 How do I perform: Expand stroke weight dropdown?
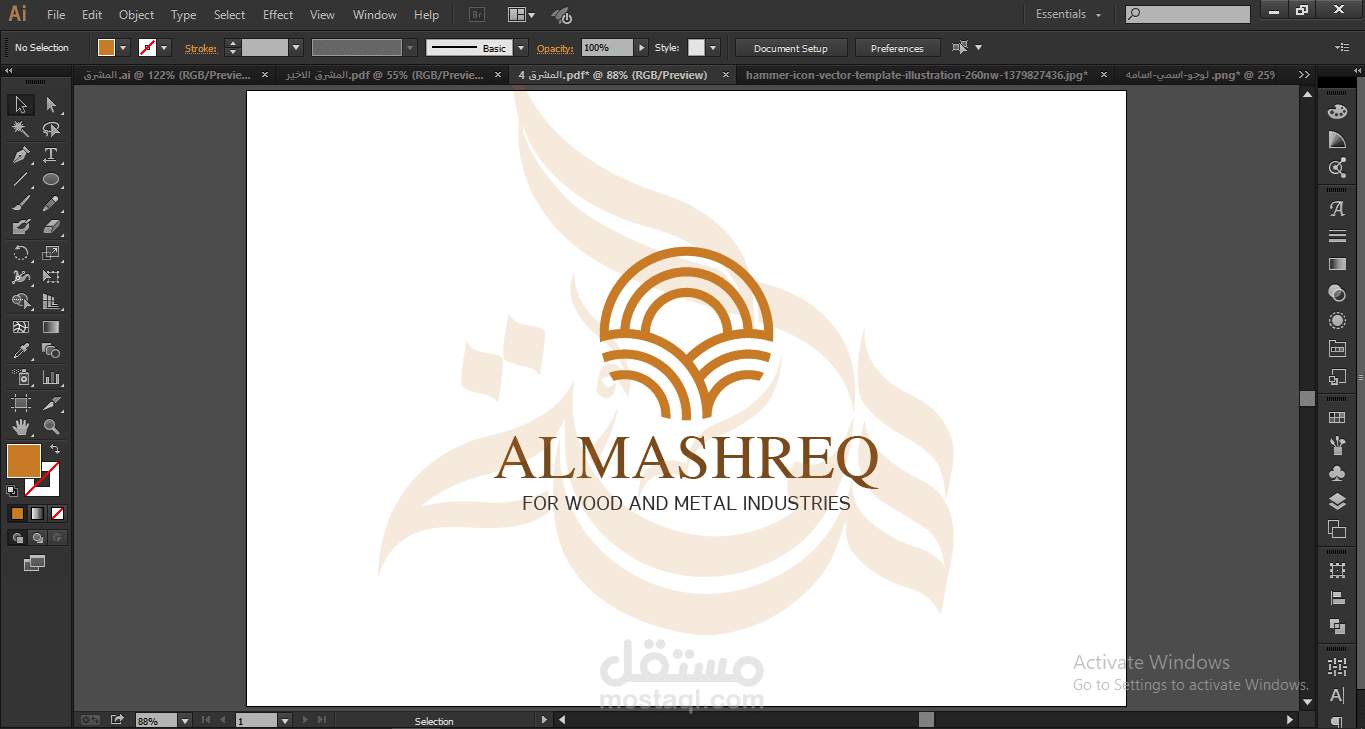click(x=296, y=48)
